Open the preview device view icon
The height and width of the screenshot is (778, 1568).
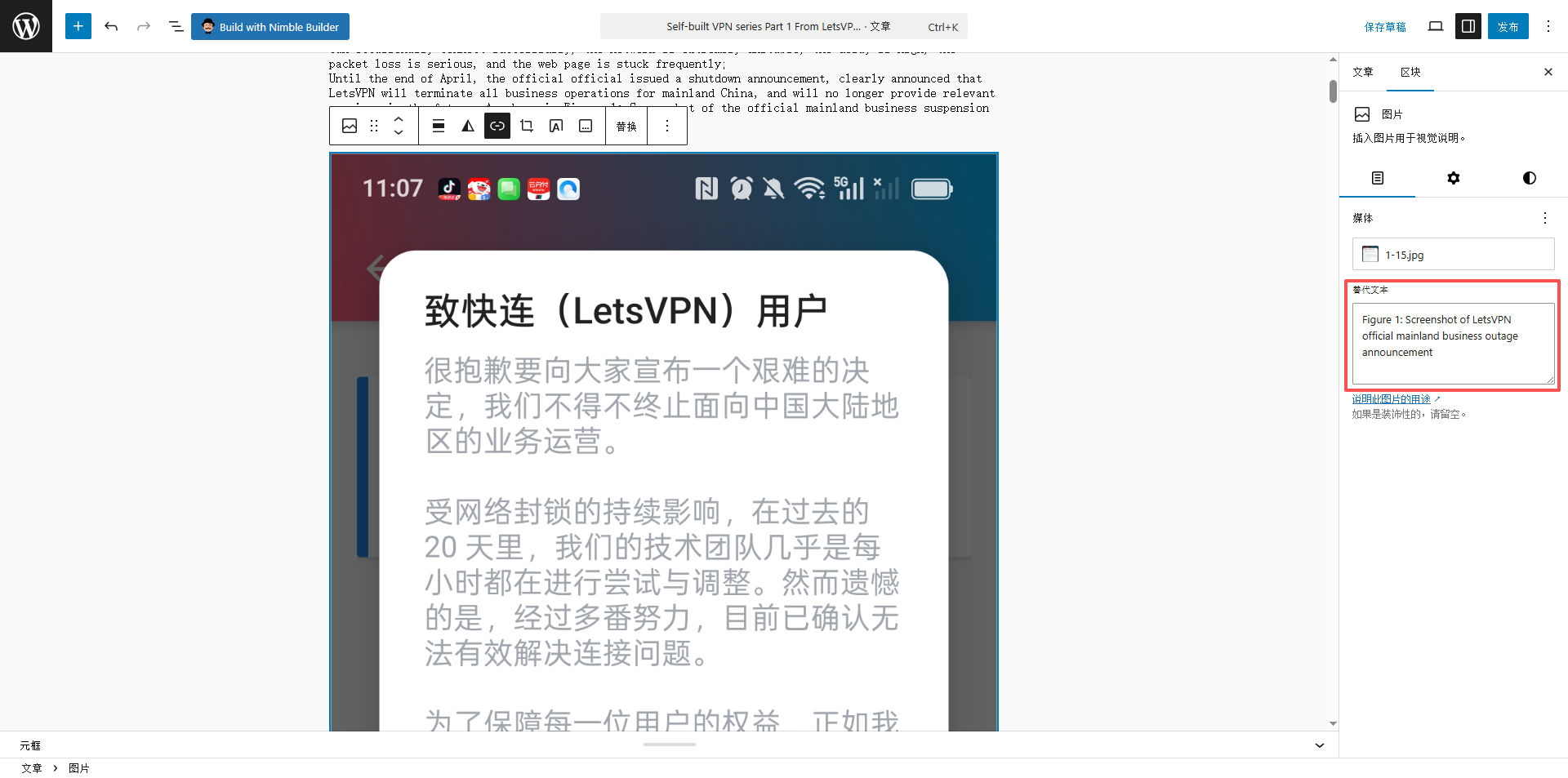pos(1436,26)
